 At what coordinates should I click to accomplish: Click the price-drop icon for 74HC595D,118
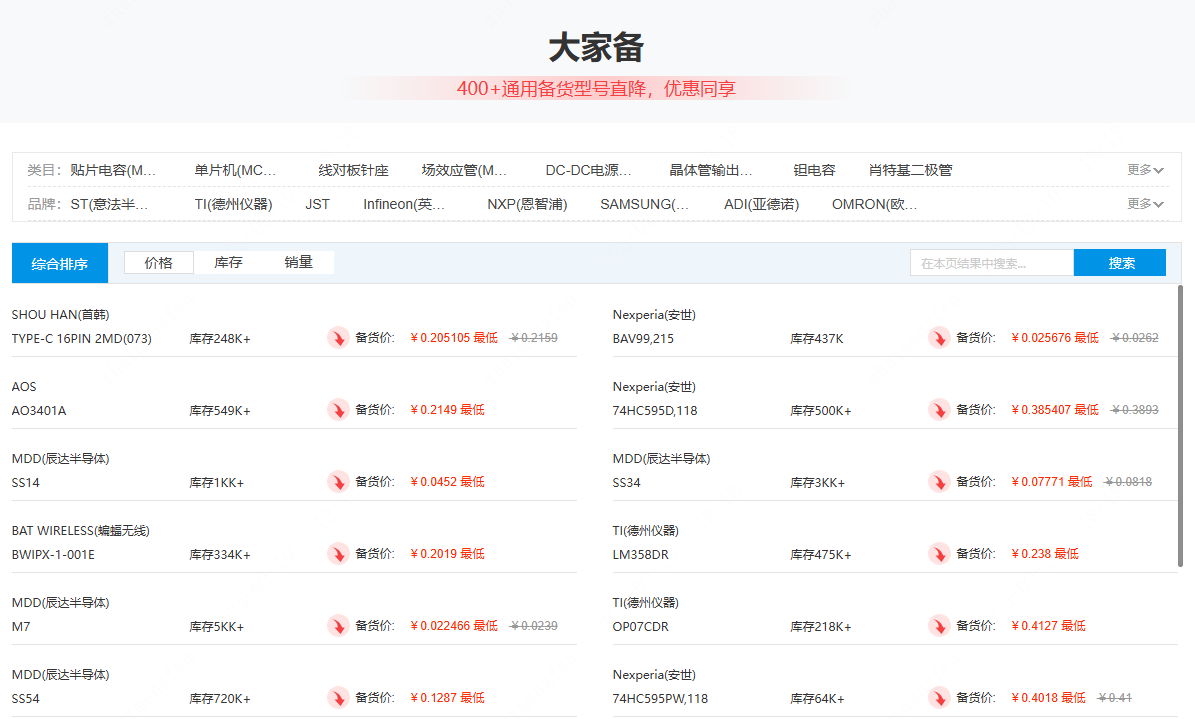(x=939, y=410)
